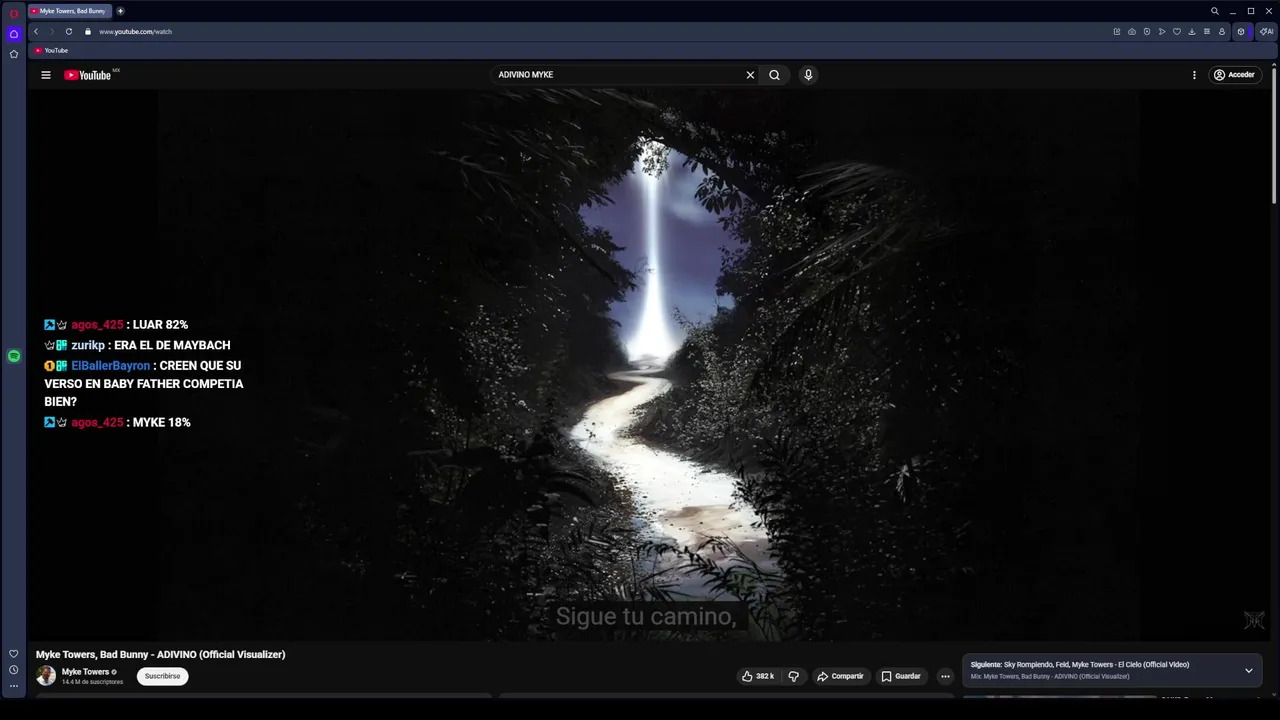Go back to previous page
The image size is (1280, 720).
36,31
